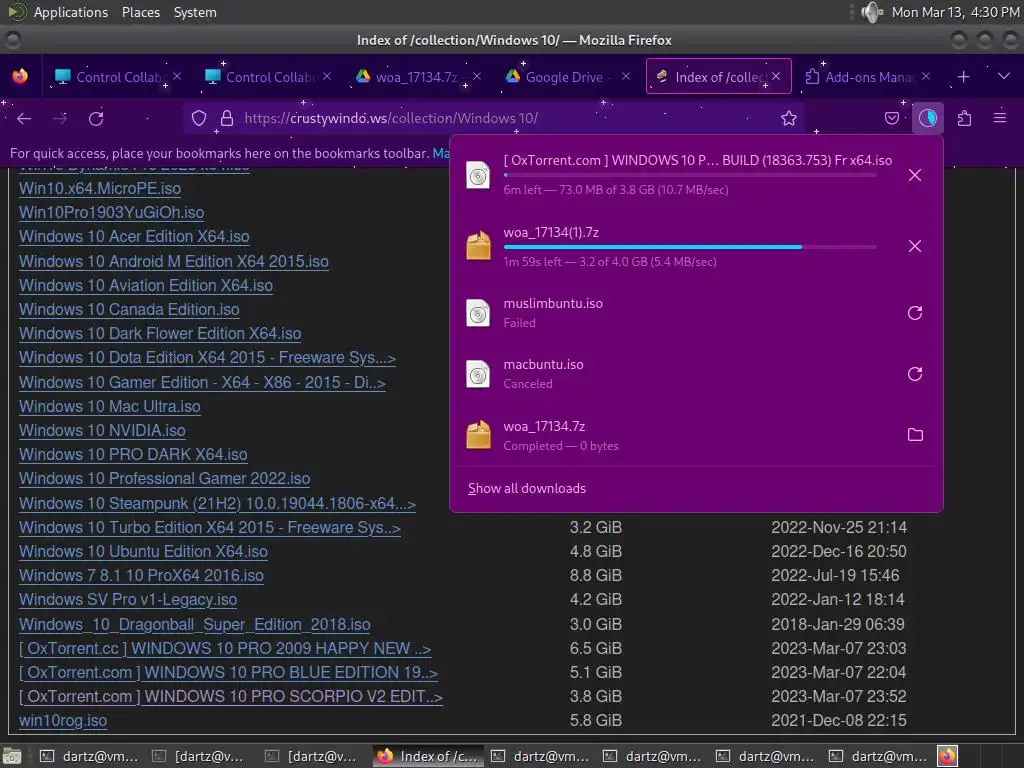Retry the macbuntu.iso download
Image resolution: width=1024 pixels, height=768 pixels.
[915, 374]
